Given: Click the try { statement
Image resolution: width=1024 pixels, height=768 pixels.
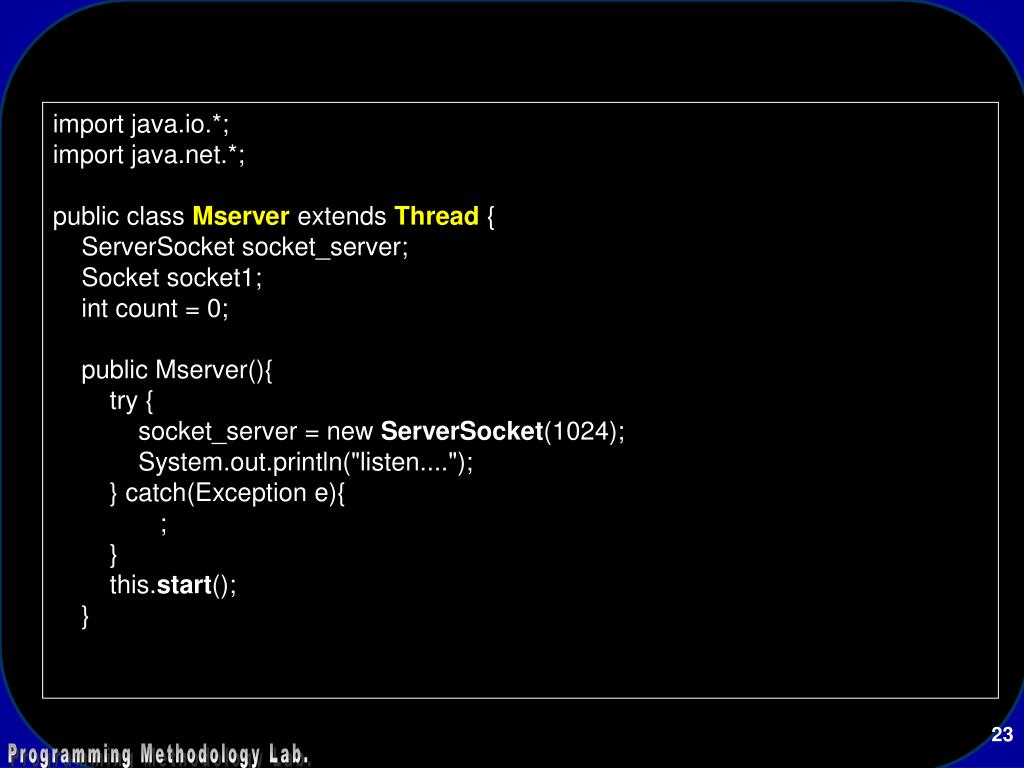Looking at the screenshot, I should tap(131, 401).
